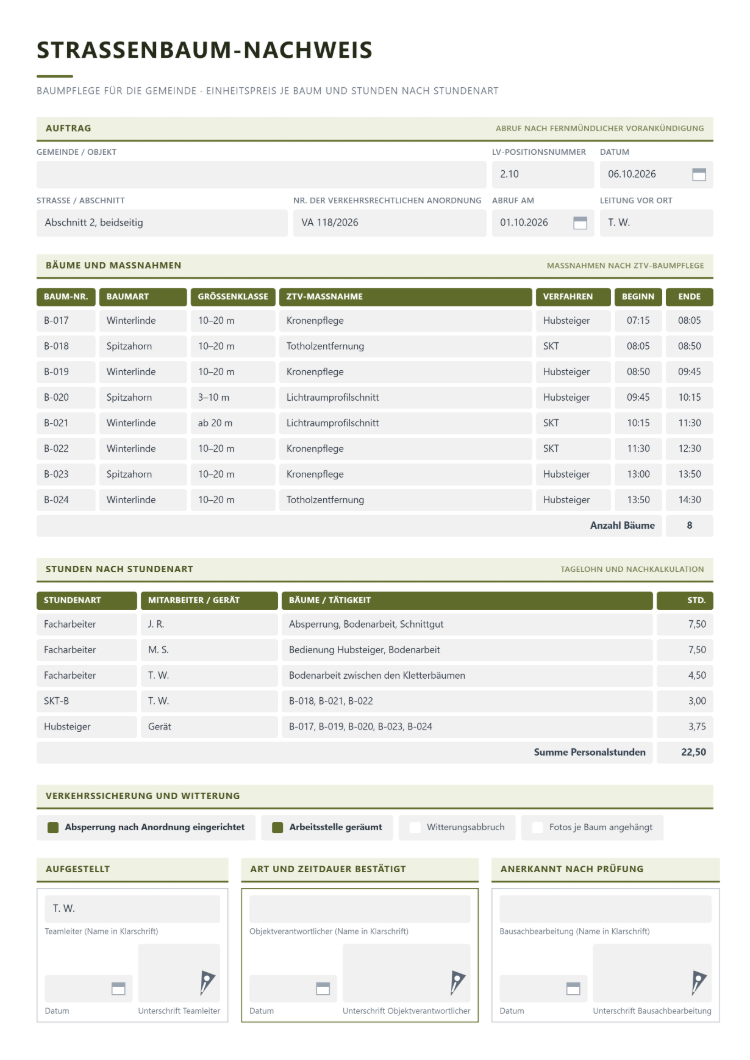Open calendar picker in Datum field 06.10.2026

click(699, 174)
